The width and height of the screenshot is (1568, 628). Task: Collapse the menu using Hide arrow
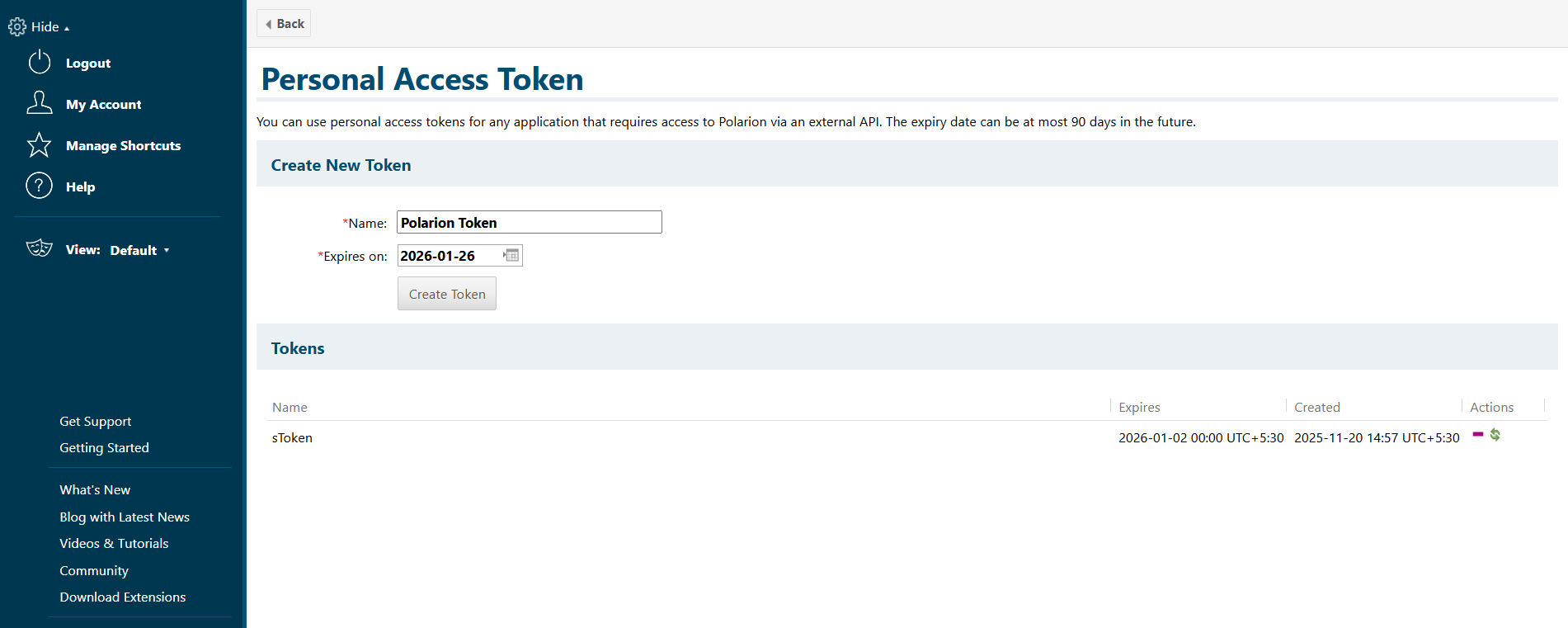click(x=66, y=28)
